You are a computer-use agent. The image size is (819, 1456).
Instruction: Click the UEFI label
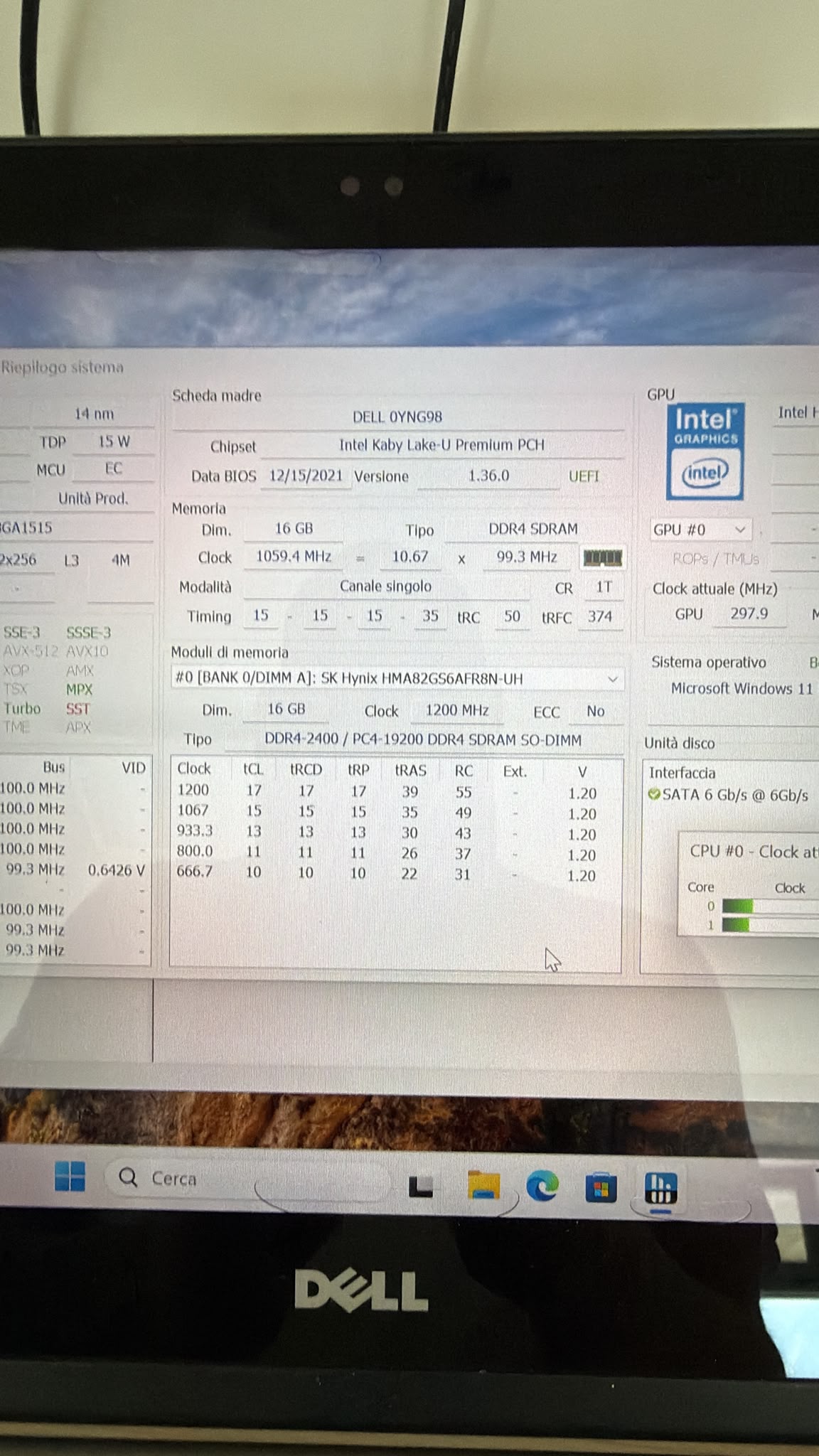click(x=584, y=476)
